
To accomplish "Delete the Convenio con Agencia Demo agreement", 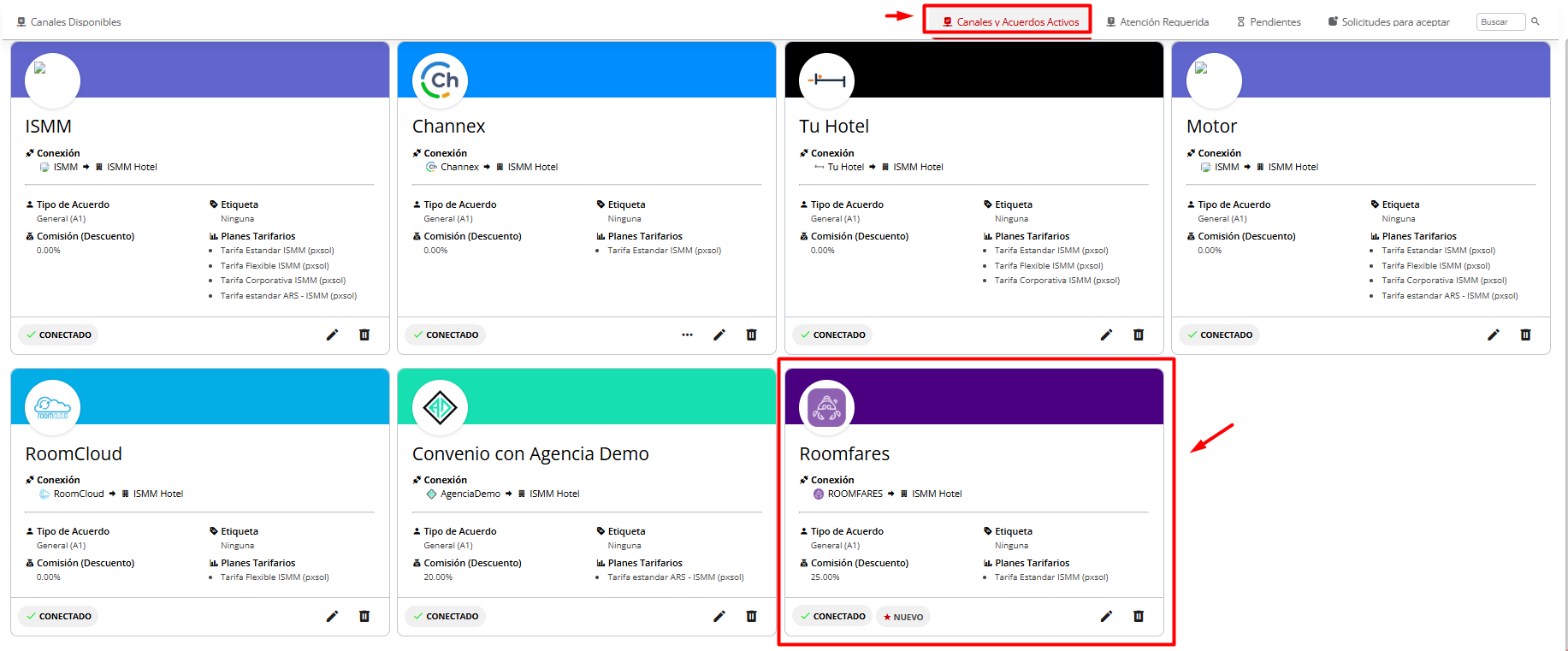I will pyautogui.click(x=751, y=616).
